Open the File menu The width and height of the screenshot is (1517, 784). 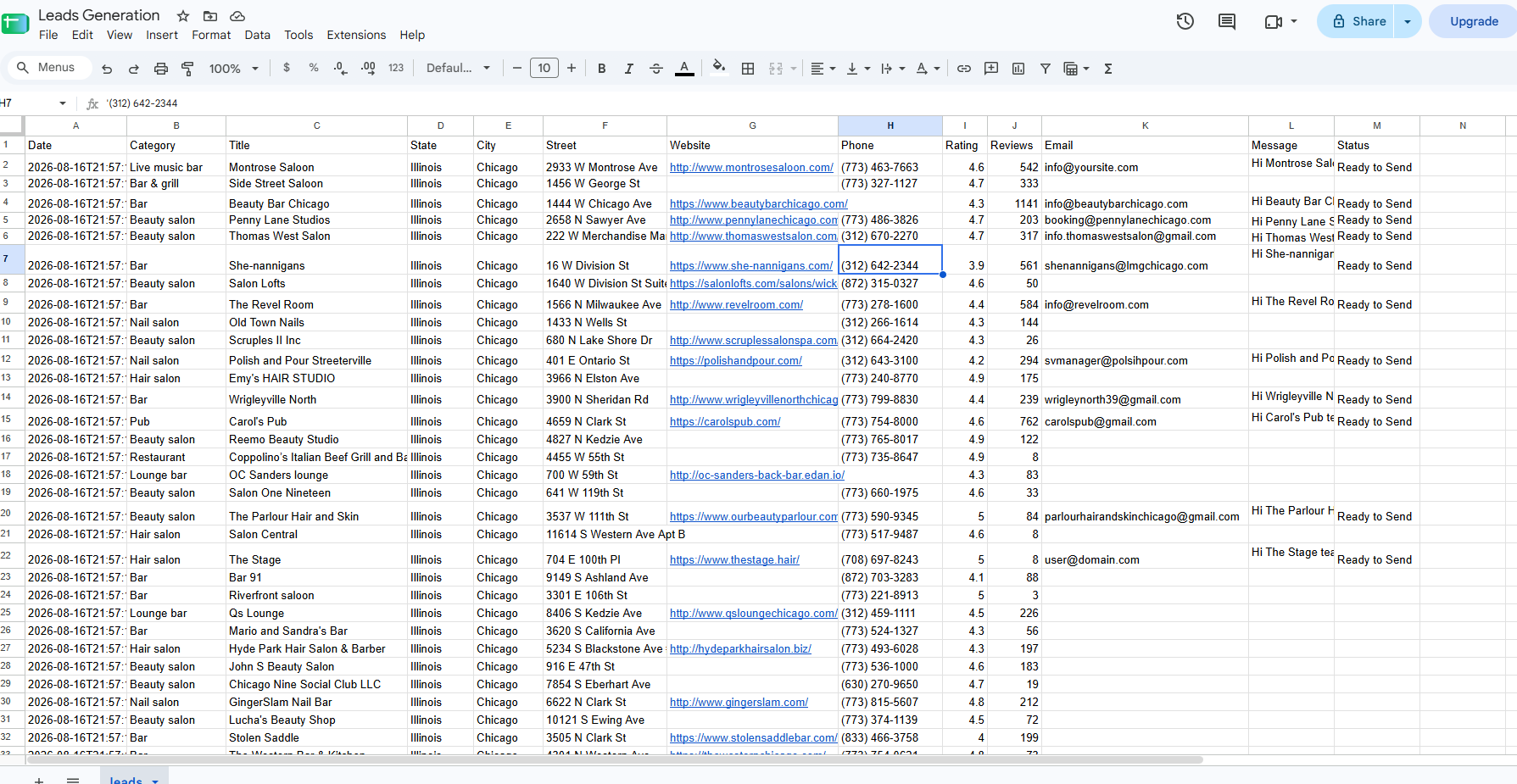[x=48, y=35]
